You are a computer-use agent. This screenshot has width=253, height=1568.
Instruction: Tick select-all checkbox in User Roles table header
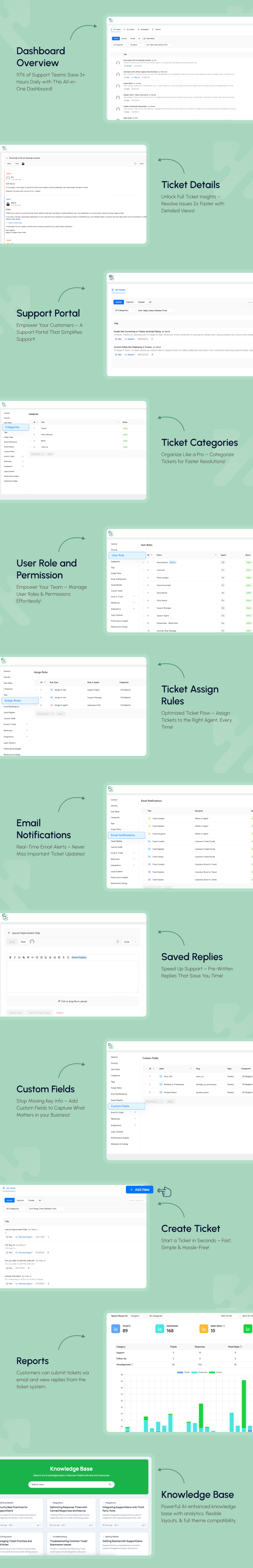pyautogui.click(x=144, y=555)
